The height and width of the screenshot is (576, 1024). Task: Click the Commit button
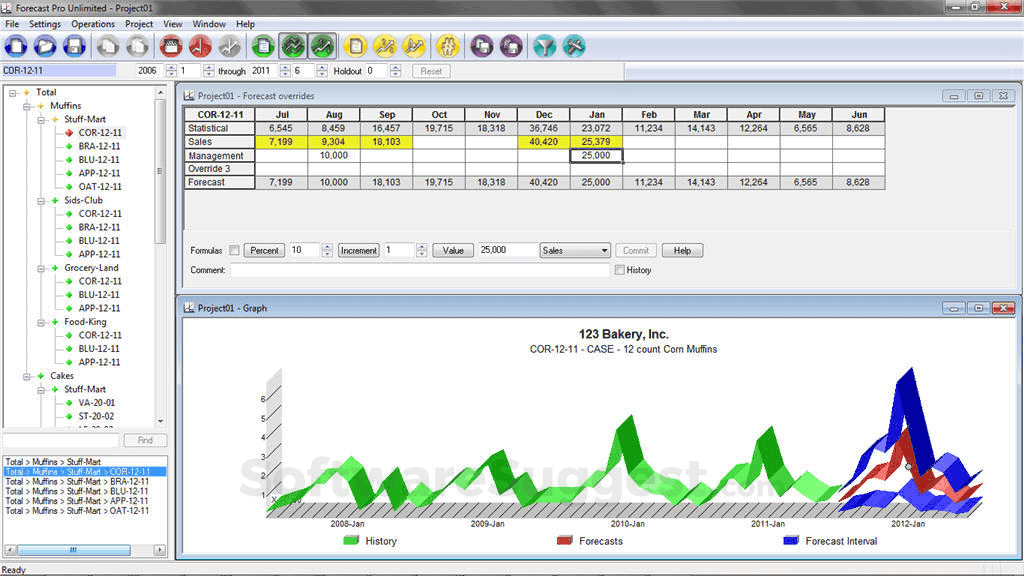tap(636, 250)
